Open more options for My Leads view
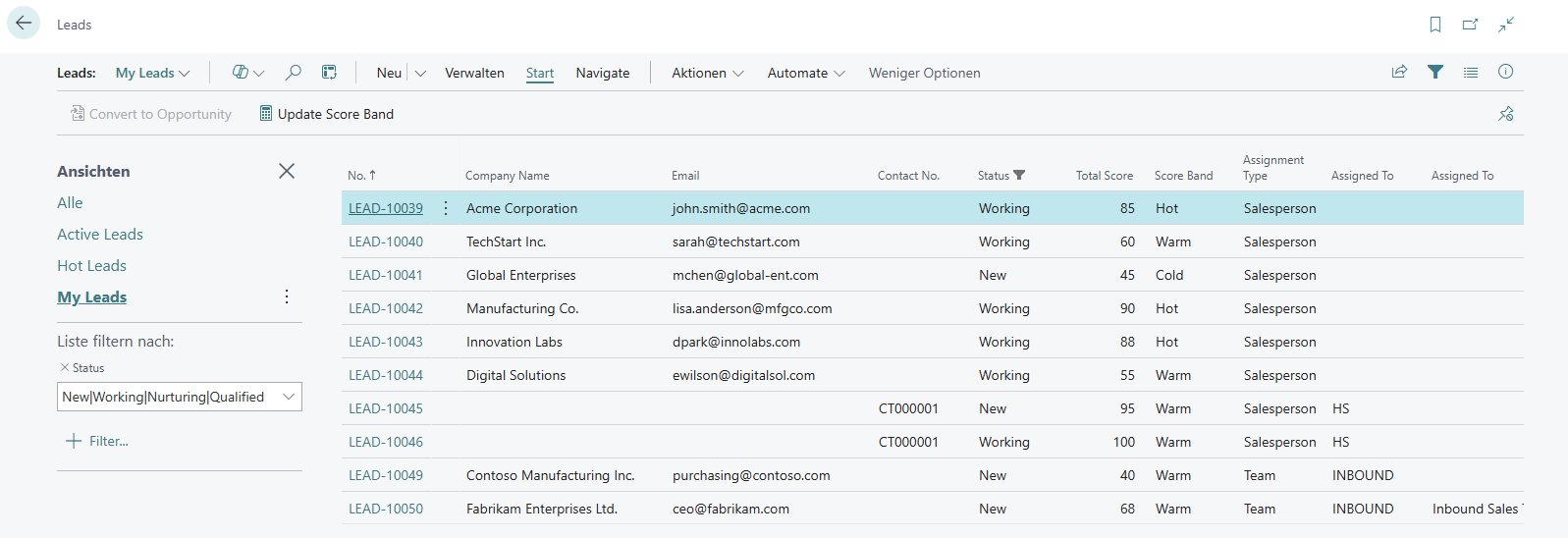The width and height of the screenshot is (1568, 538). [287, 296]
